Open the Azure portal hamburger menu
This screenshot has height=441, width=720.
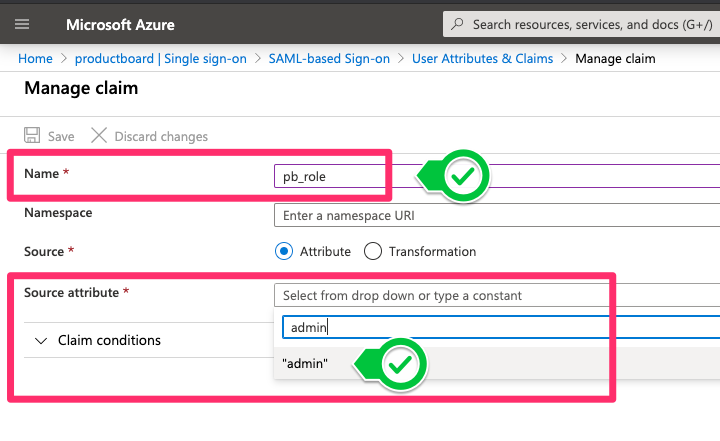click(22, 23)
